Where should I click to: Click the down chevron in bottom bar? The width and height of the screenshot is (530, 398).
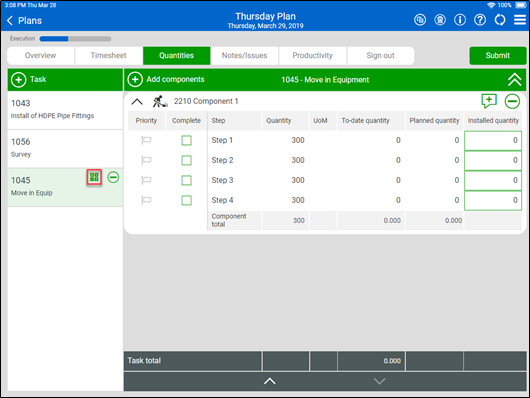tap(380, 381)
